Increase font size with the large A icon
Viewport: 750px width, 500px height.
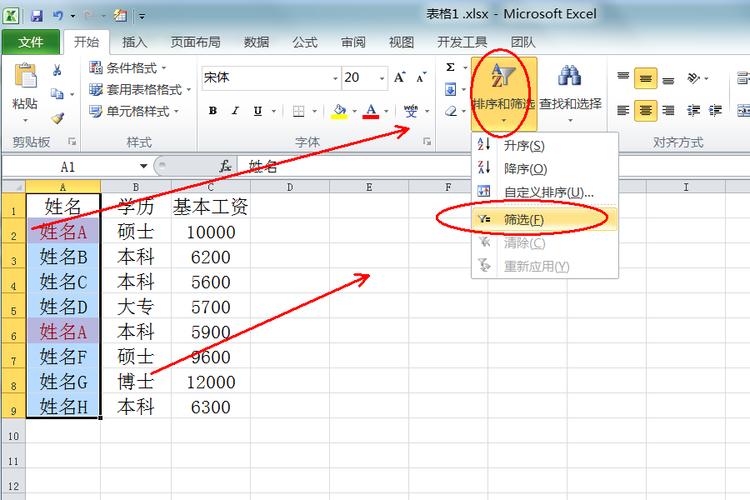(x=400, y=78)
